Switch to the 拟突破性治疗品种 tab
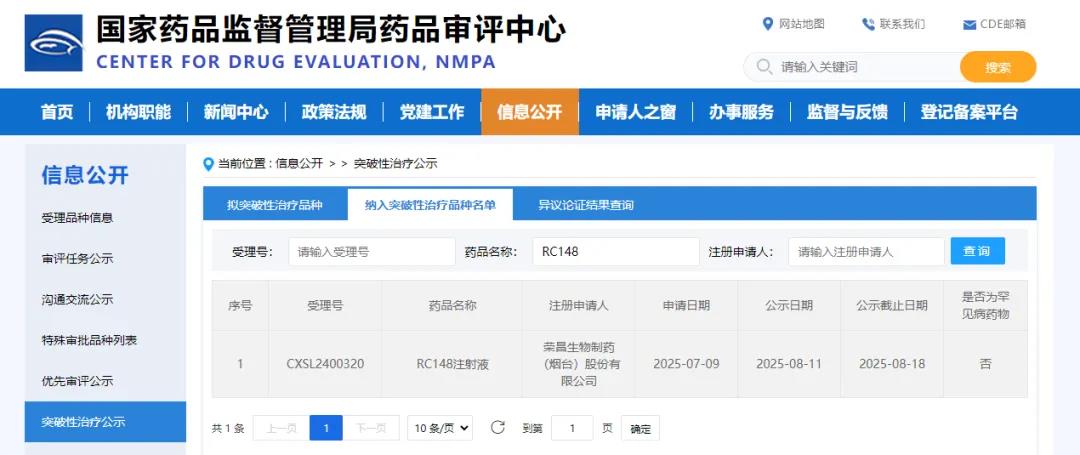1080x455 pixels. click(x=275, y=205)
